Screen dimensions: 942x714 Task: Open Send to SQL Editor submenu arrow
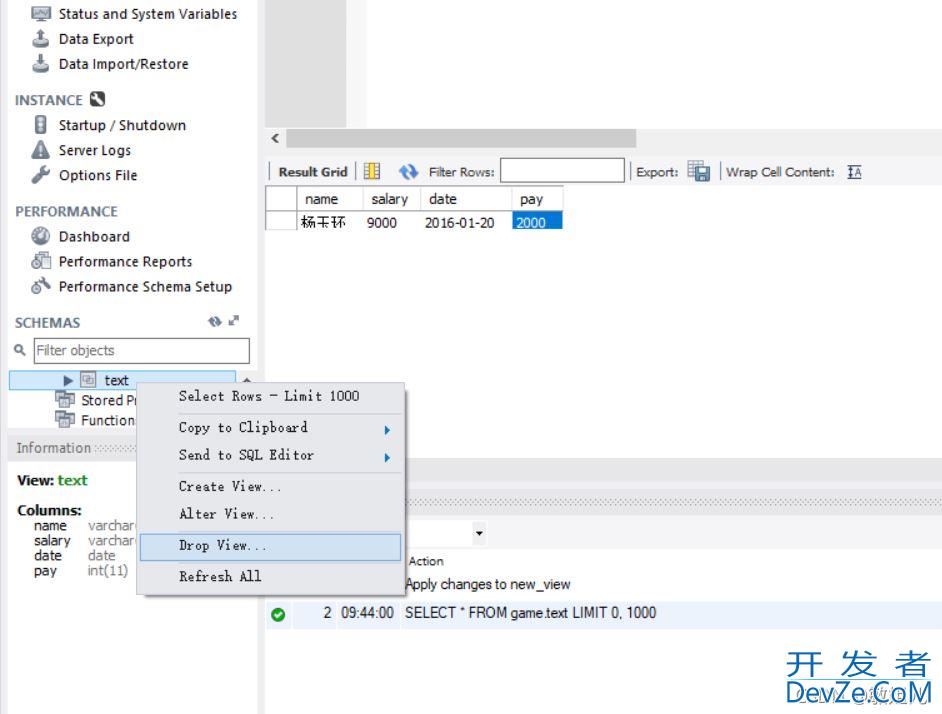click(x=387, y=457)
